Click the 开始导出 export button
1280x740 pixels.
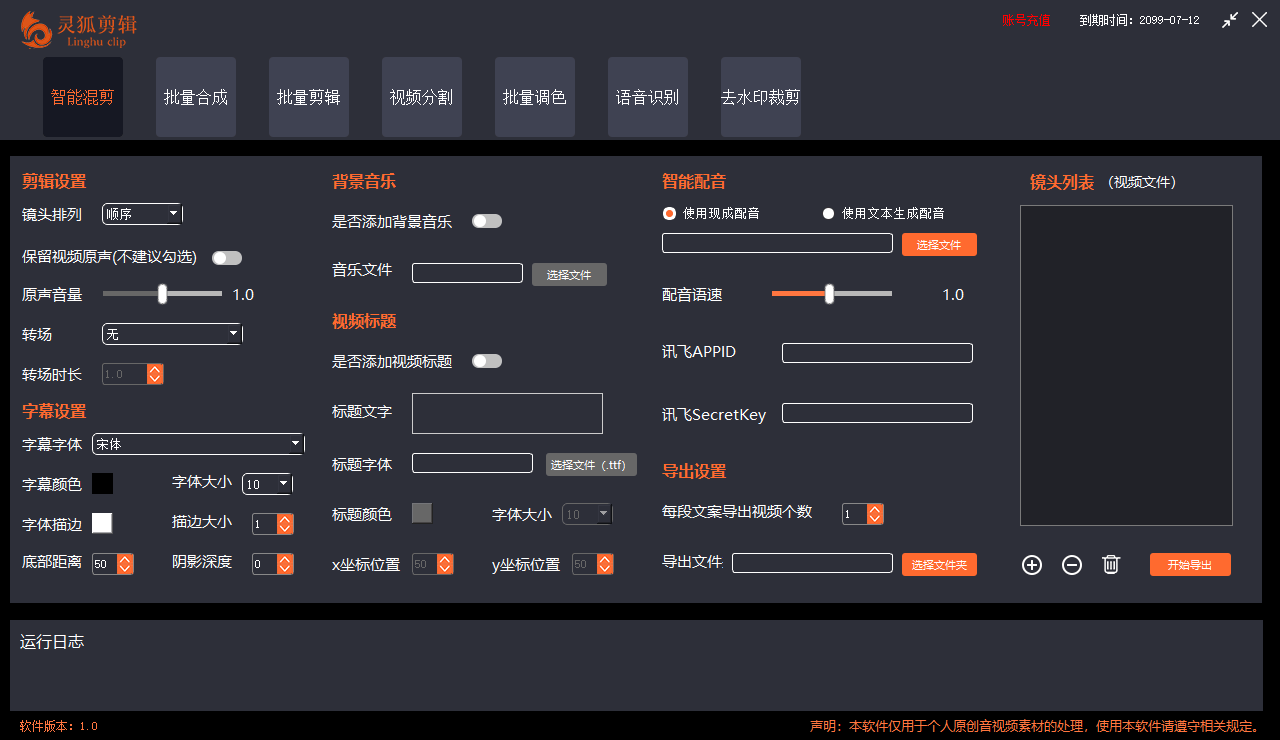[x=1189, y=564]
